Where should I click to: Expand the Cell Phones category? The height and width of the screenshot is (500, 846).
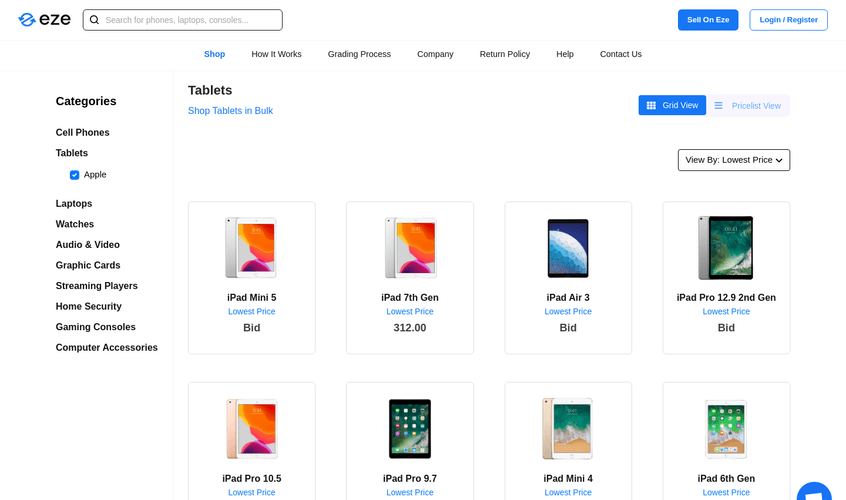click(x=83, y=133)
